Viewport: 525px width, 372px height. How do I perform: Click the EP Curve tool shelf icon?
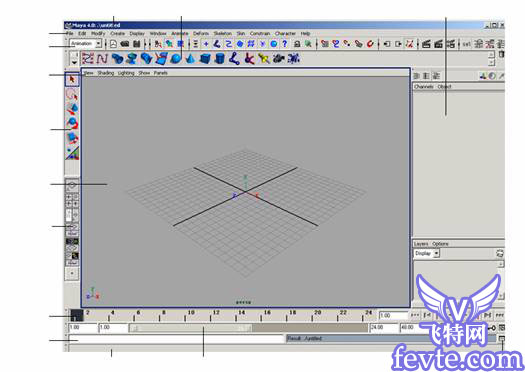tap(102, 59)
